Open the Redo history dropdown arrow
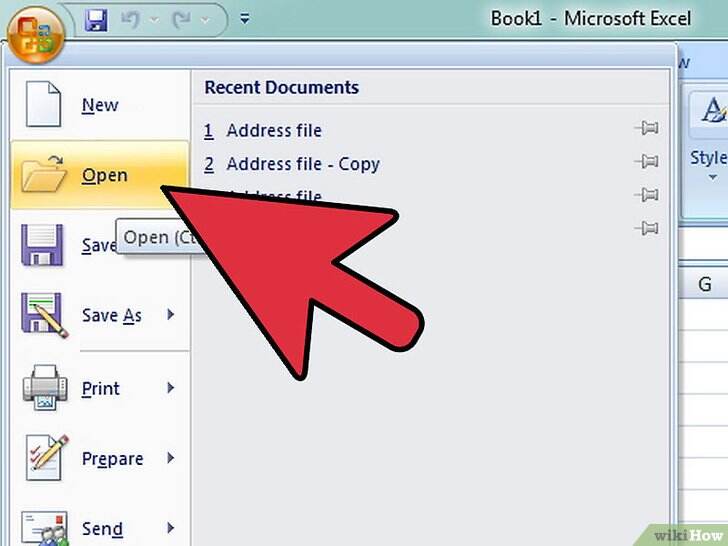This screenshot has height=546, width=728. [206, 20]
